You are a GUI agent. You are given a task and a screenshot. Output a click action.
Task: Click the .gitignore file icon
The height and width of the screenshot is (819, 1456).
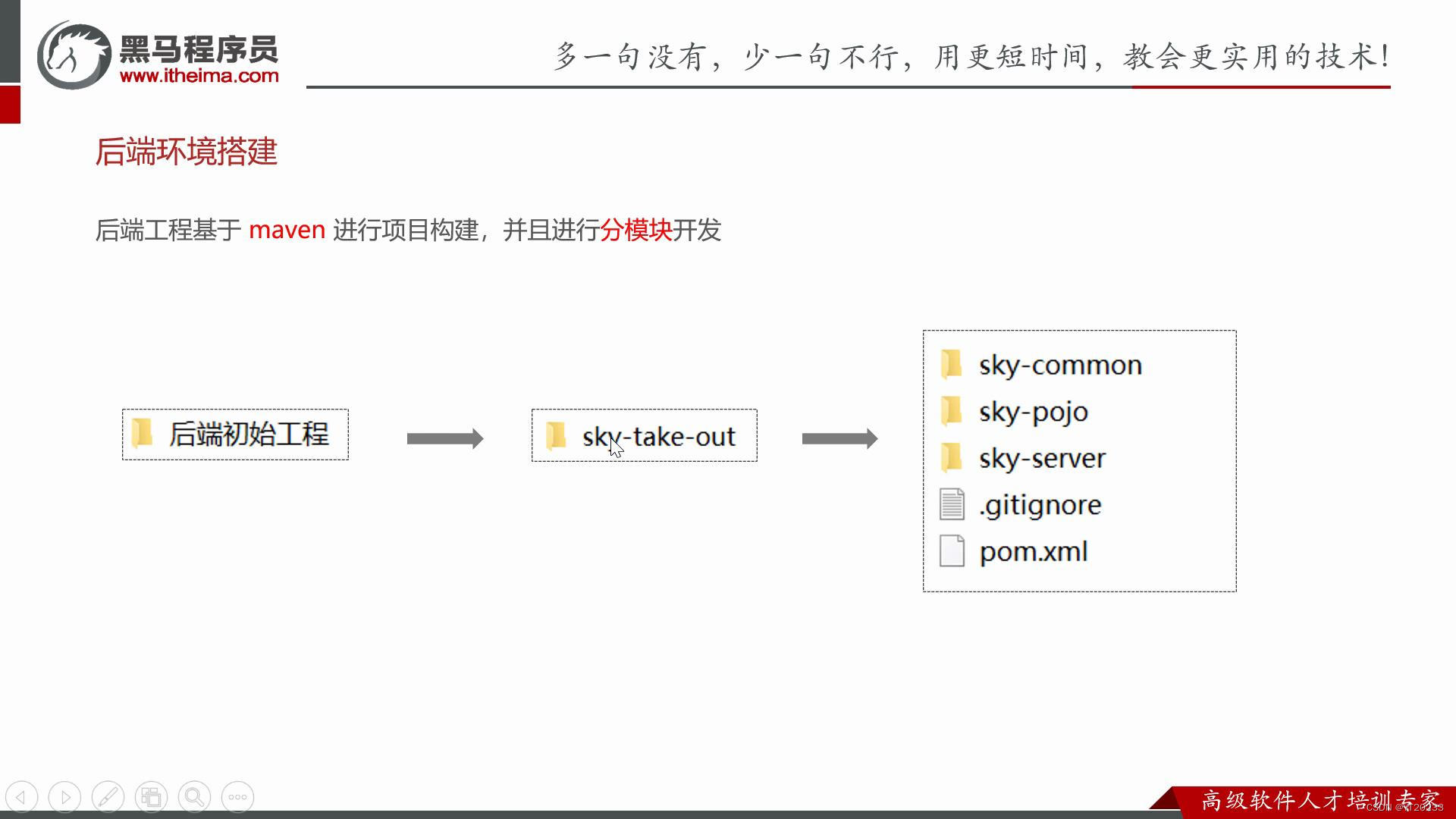click(952, 504)
